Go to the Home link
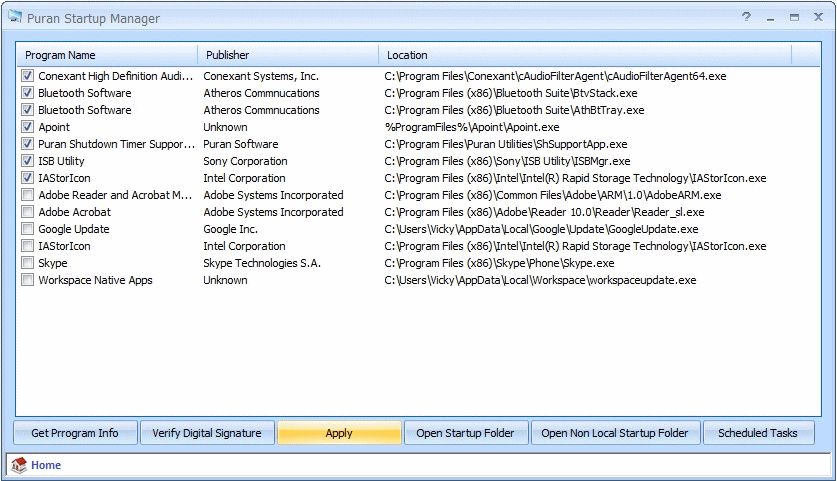 click(46, 465)
